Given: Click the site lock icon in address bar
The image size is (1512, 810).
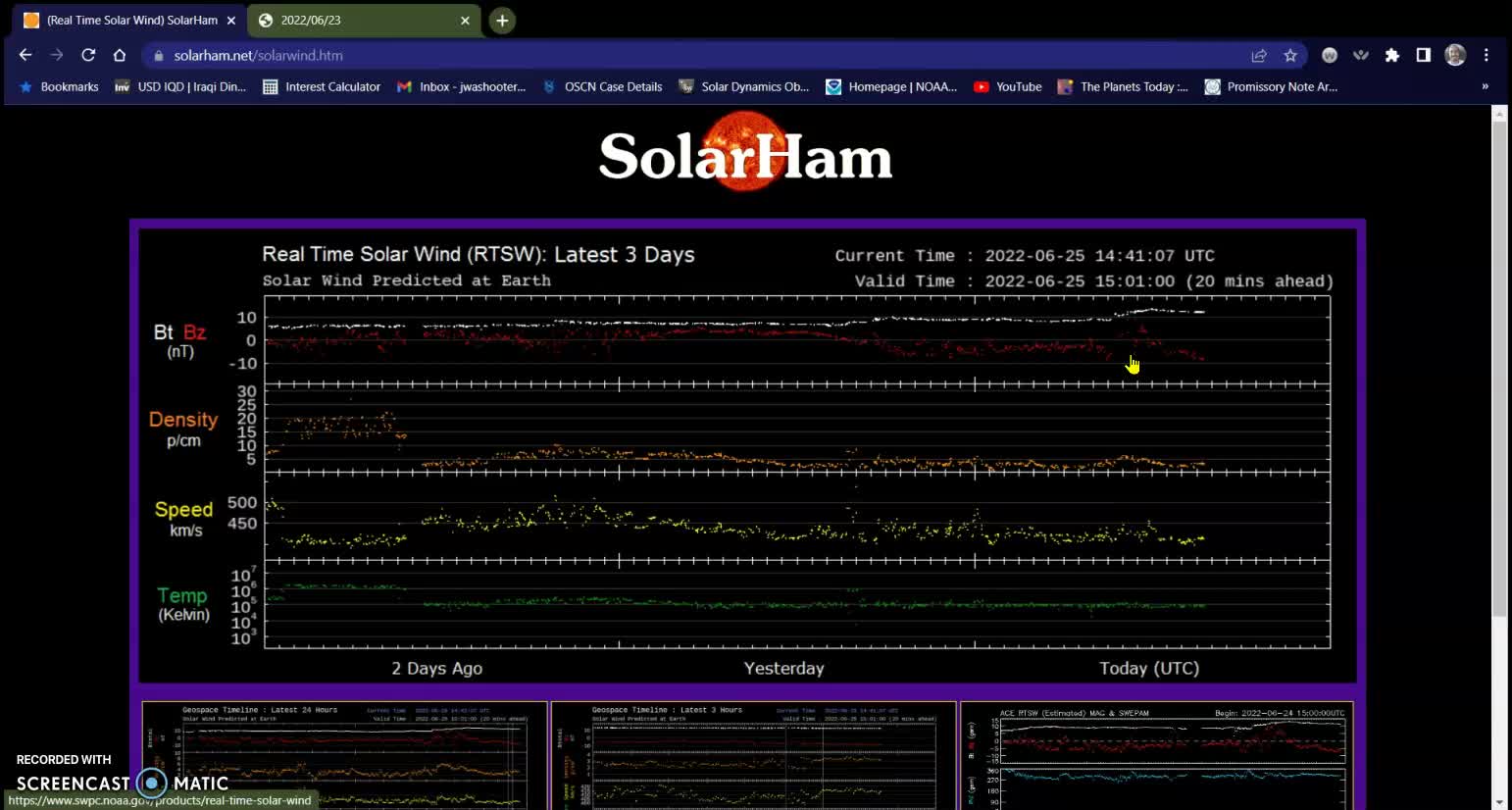Looking at the screenshot, I should click(159, 56).
